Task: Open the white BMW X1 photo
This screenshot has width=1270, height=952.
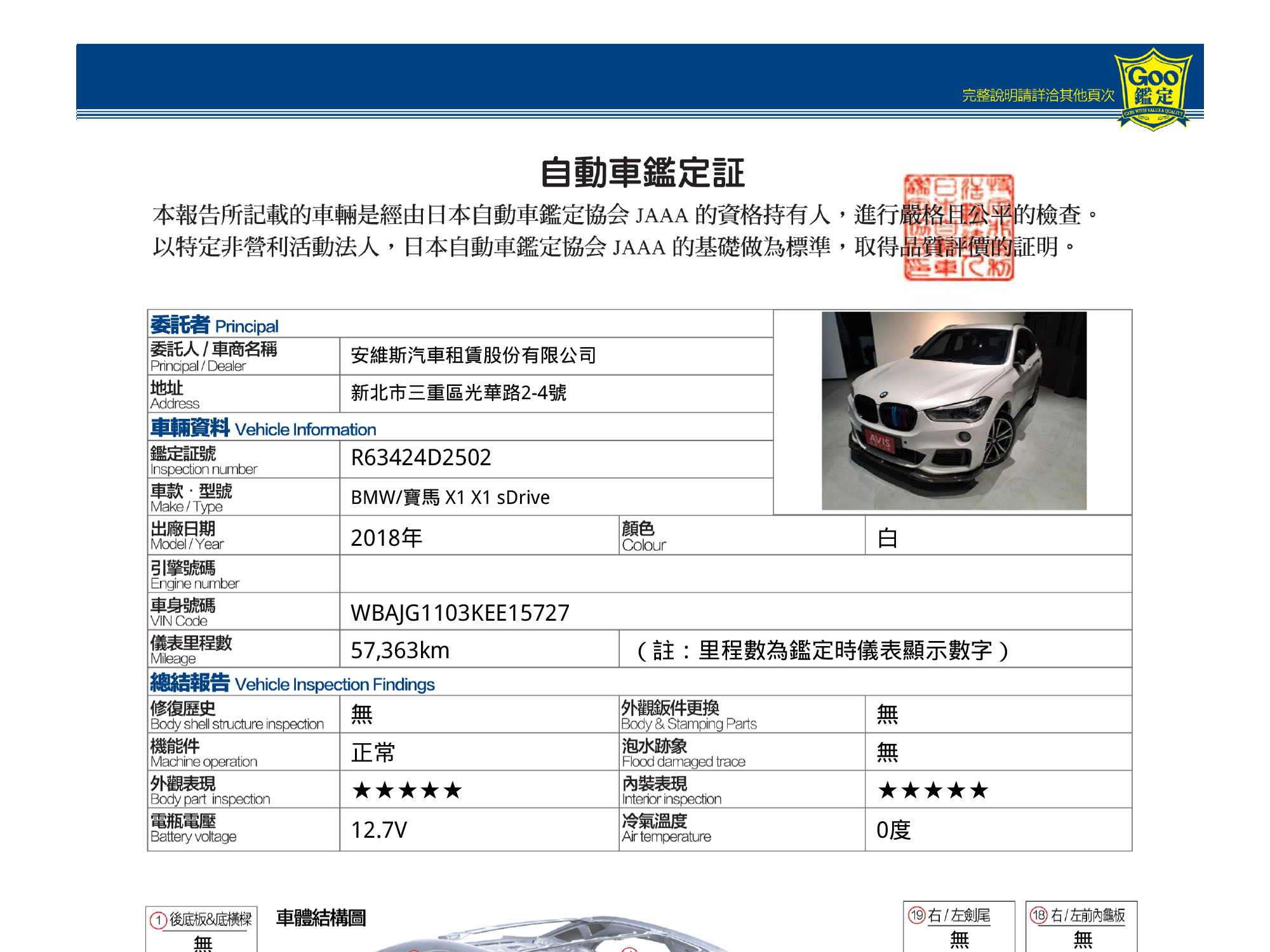Action: (954, 411)
